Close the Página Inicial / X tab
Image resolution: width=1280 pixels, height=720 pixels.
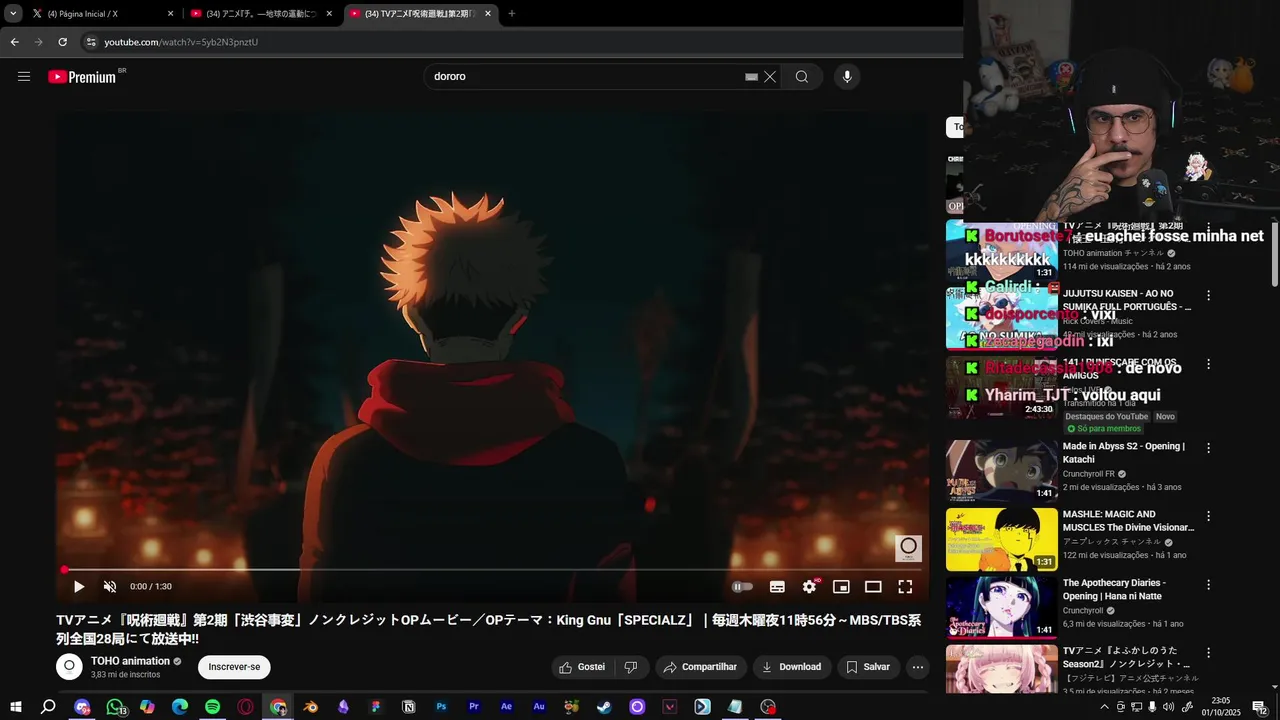[x=170, y=14]
